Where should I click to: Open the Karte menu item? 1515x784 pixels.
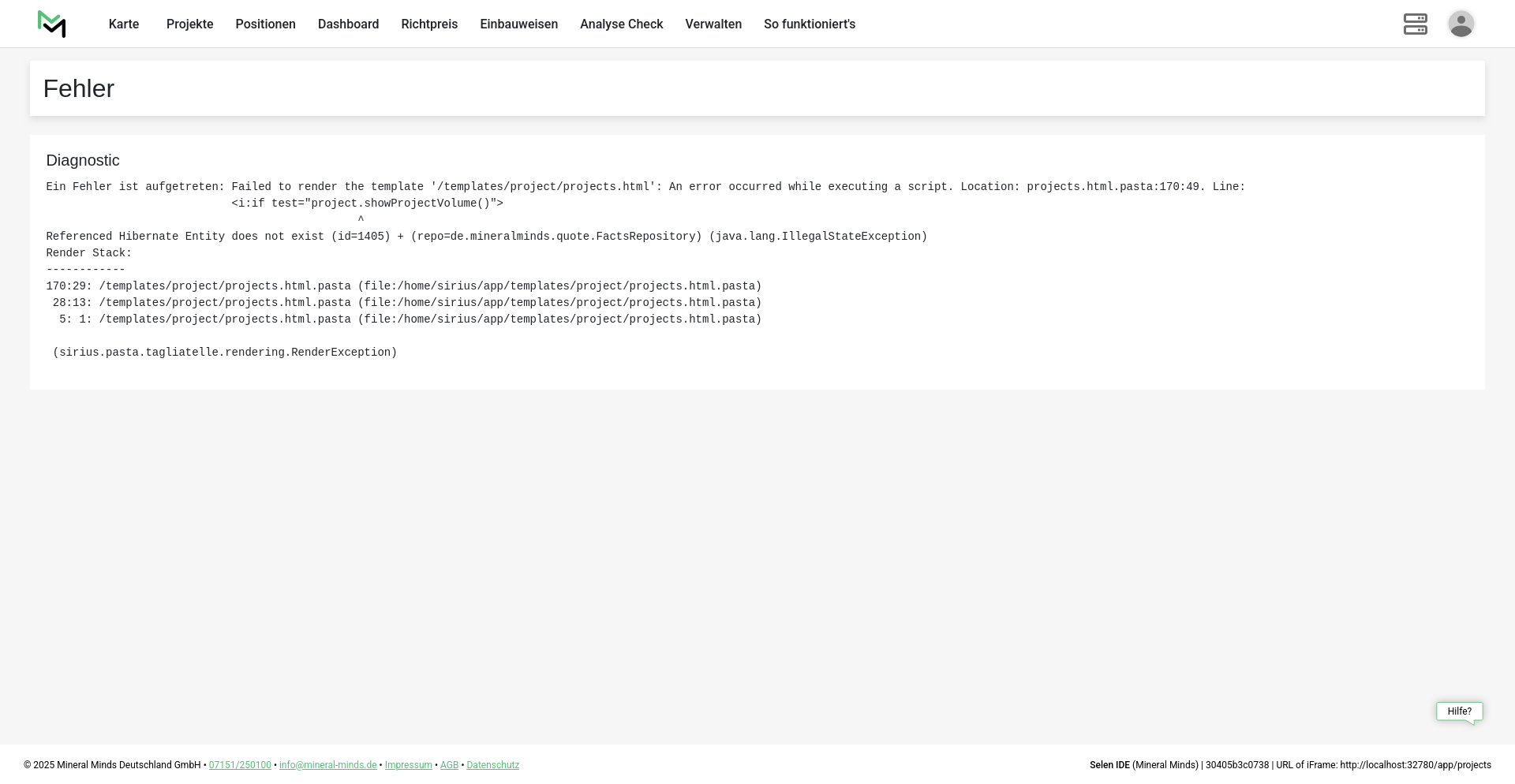[x=124, y=24]
